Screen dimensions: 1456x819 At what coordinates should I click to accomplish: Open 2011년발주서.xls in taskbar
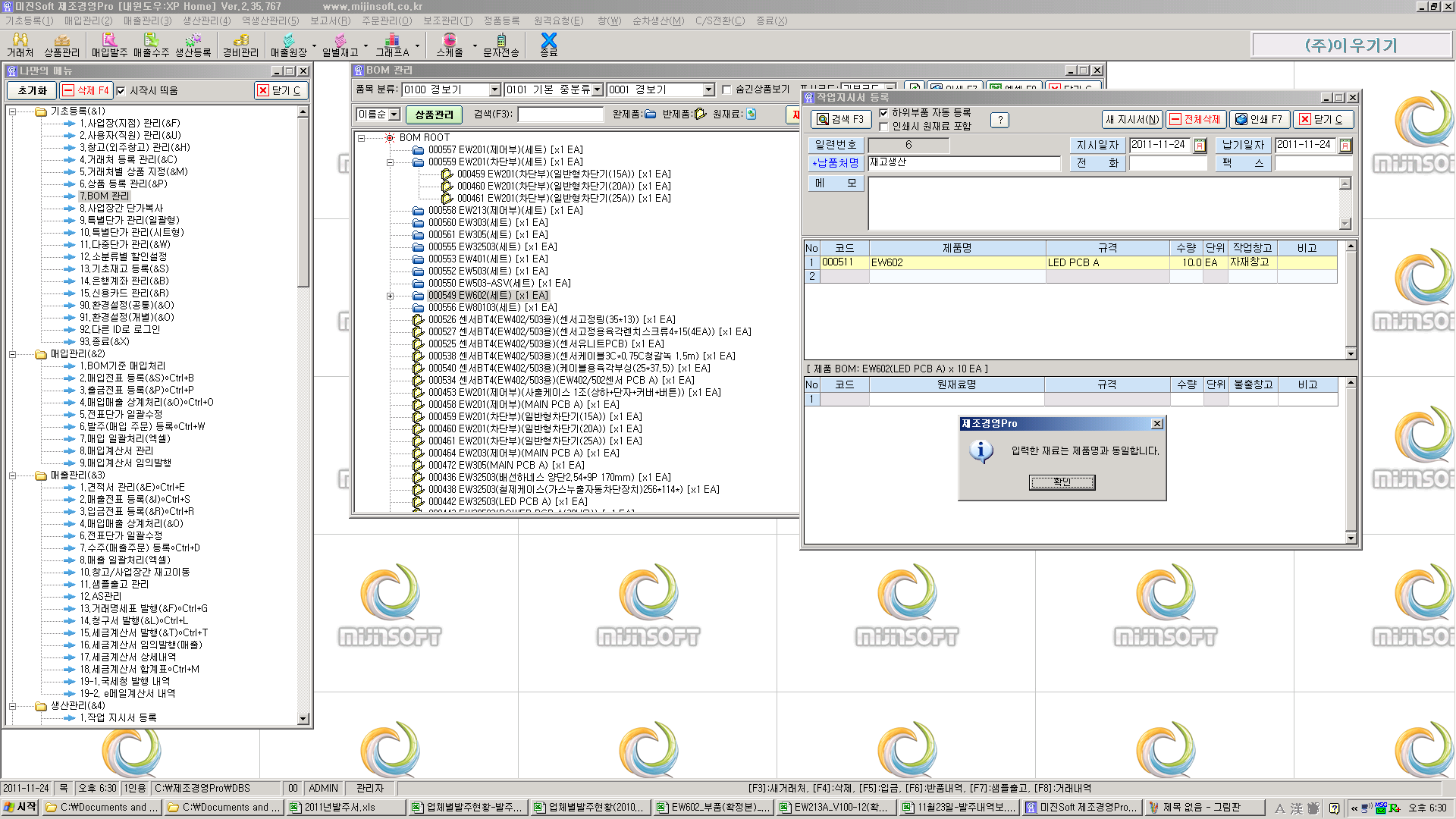tap(346, 808)
